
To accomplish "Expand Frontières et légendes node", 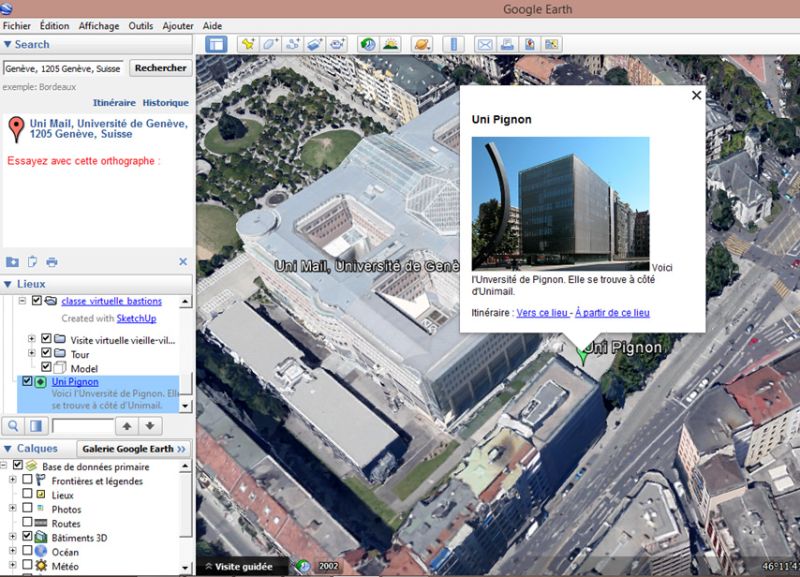I will click(x=13, y=480).
